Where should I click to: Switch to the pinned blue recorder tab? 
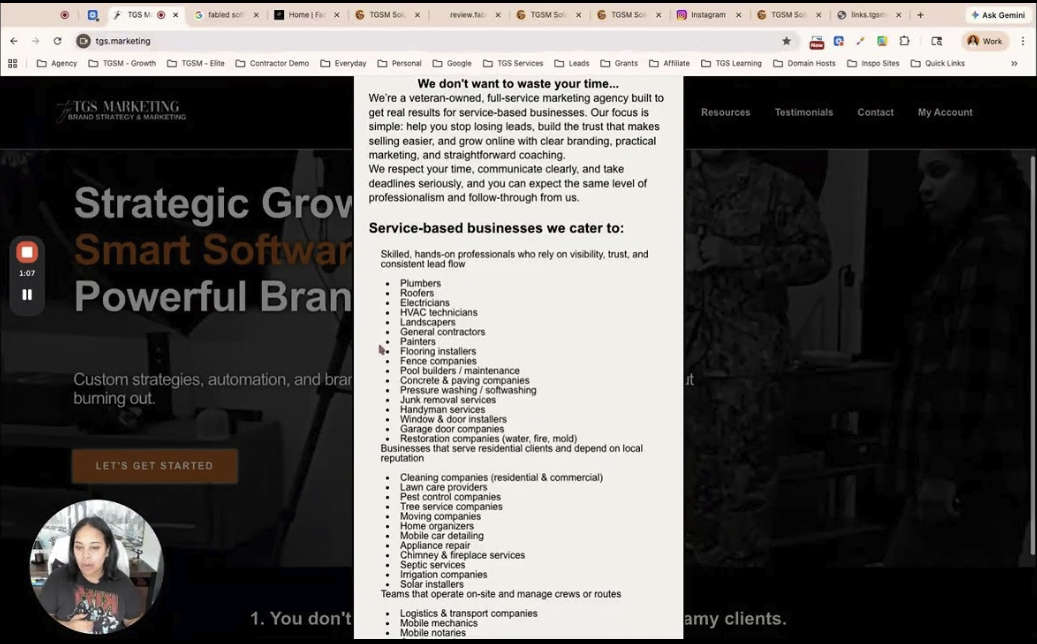93,15
